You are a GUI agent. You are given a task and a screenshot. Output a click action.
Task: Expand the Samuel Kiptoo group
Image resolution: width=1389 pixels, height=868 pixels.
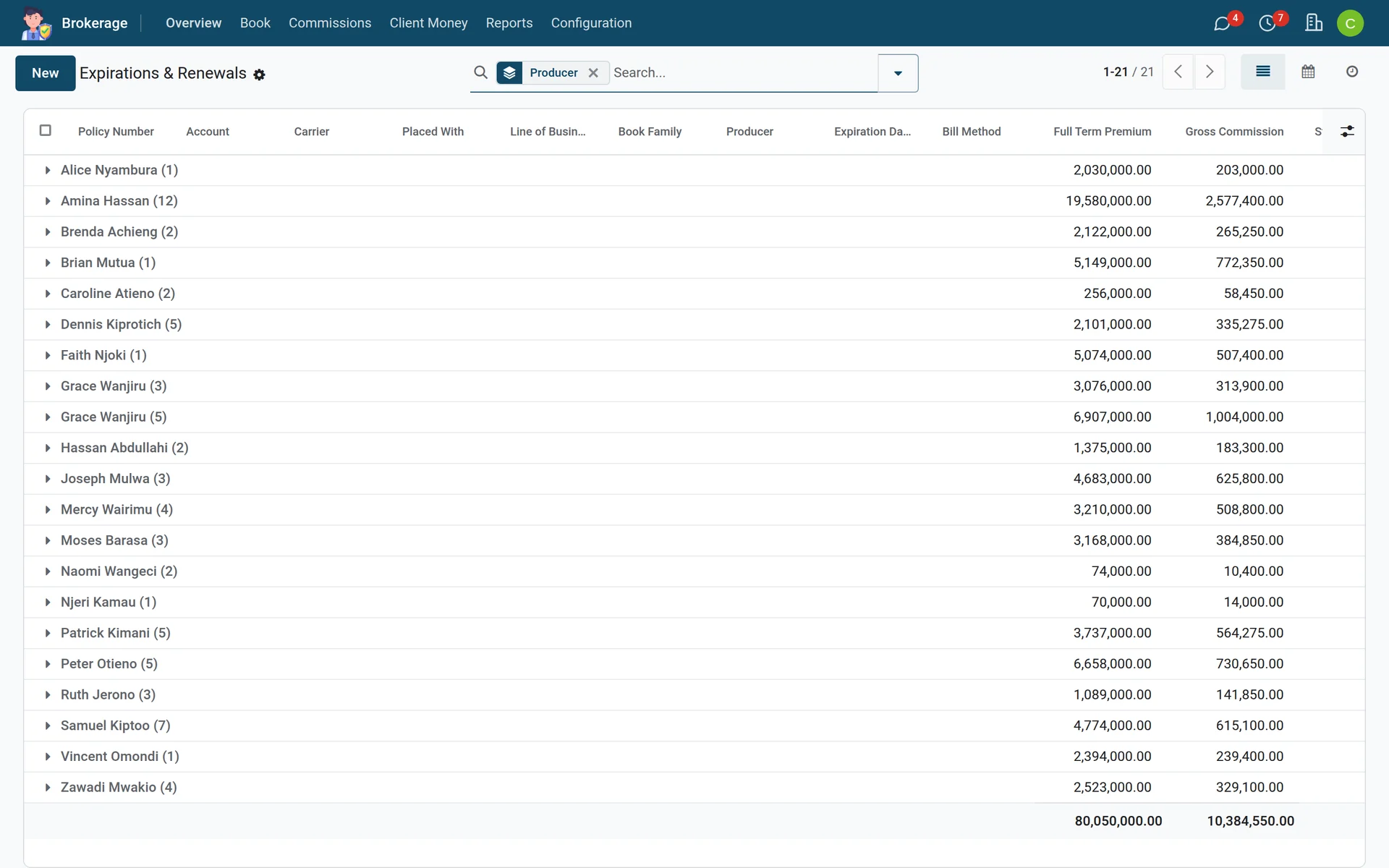pyautogui.click(x=48, y=726)
